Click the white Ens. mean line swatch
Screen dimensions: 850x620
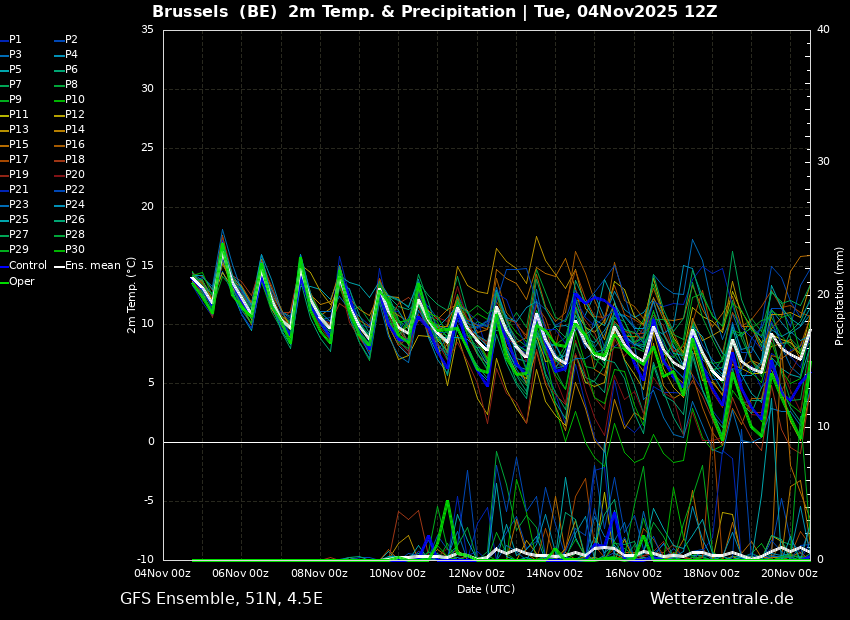(x=59, y=266)
